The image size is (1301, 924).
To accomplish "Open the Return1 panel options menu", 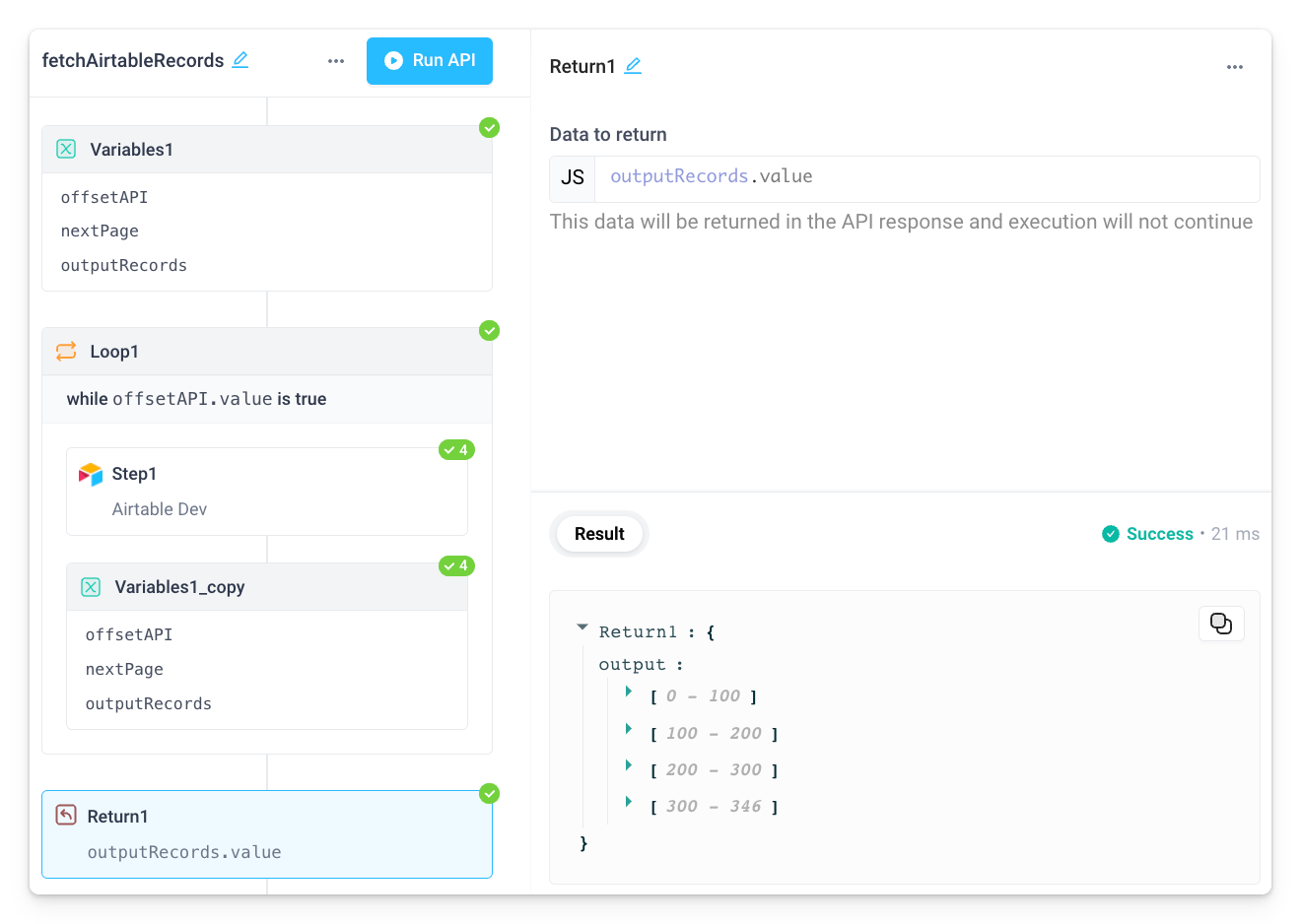I will pyautogui.click(x=1234, y=66).
